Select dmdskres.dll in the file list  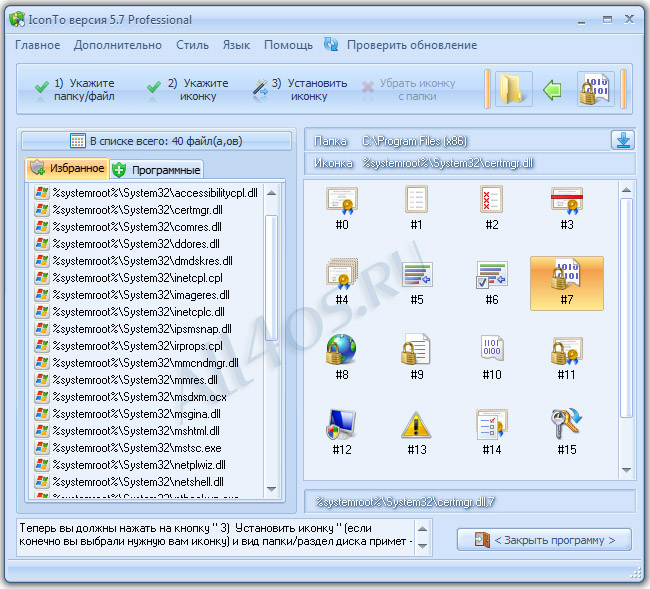pos(134,261)
